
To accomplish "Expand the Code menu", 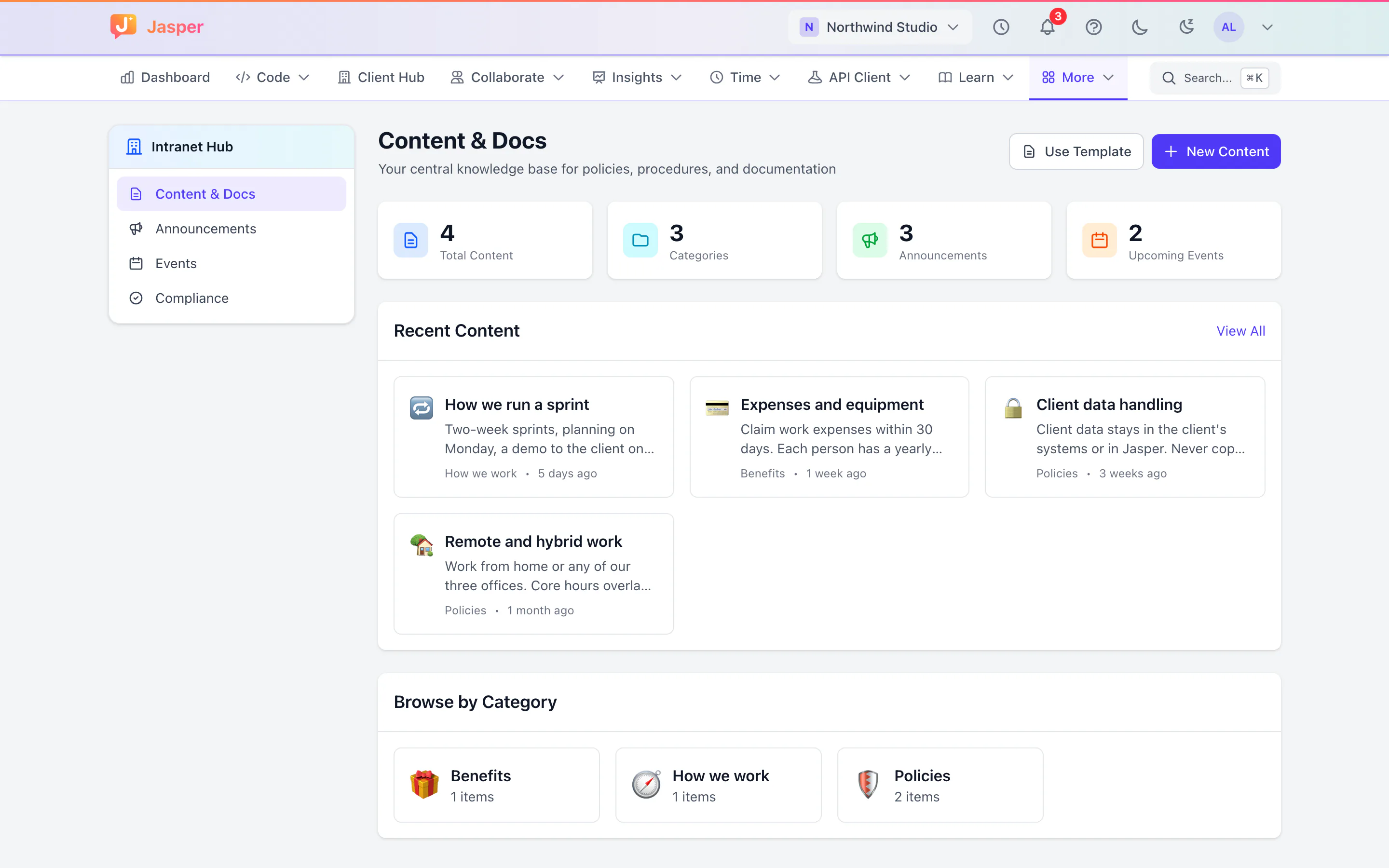I will (x=272, y=78).
